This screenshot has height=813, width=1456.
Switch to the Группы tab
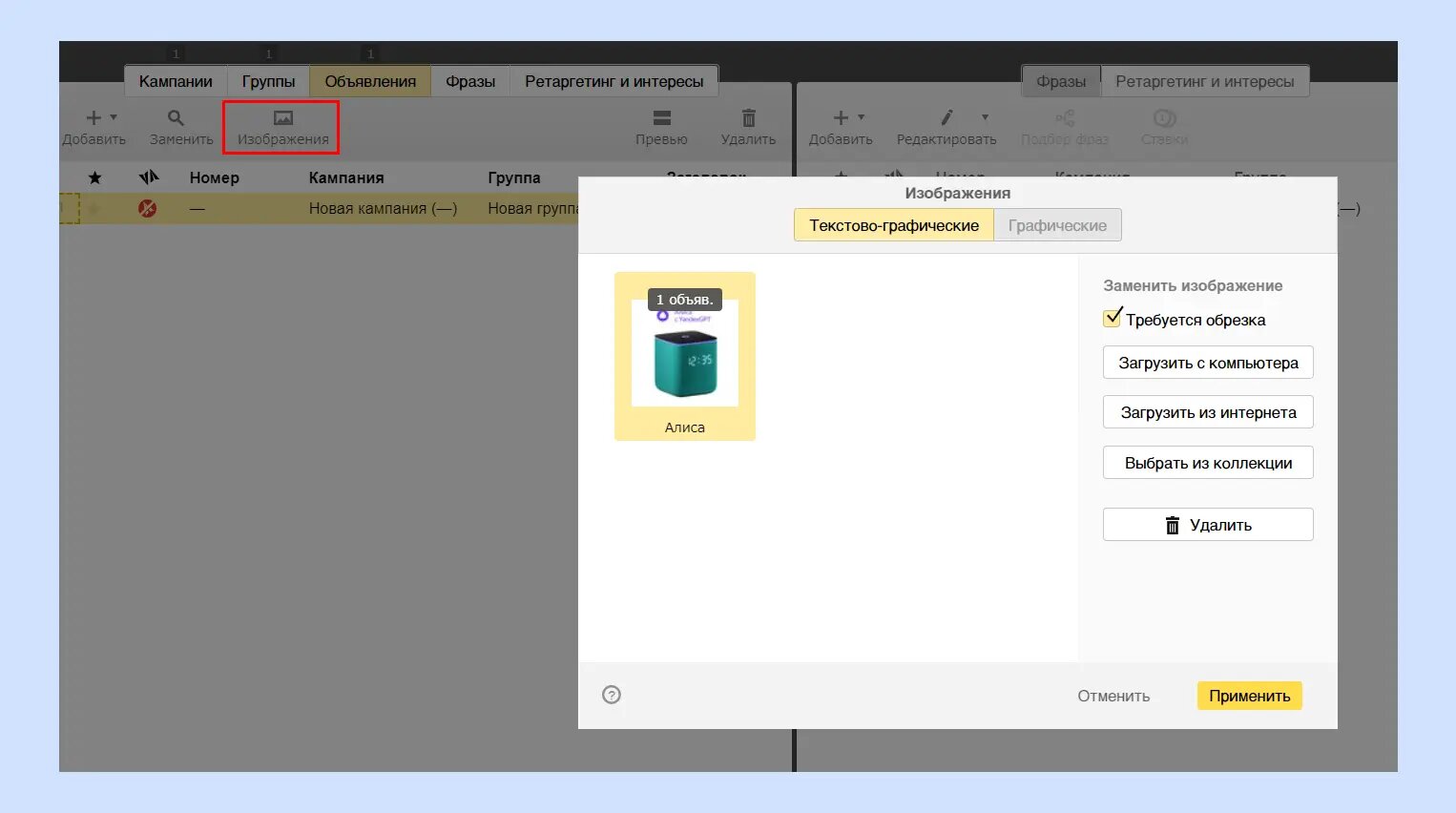[268, 81]
